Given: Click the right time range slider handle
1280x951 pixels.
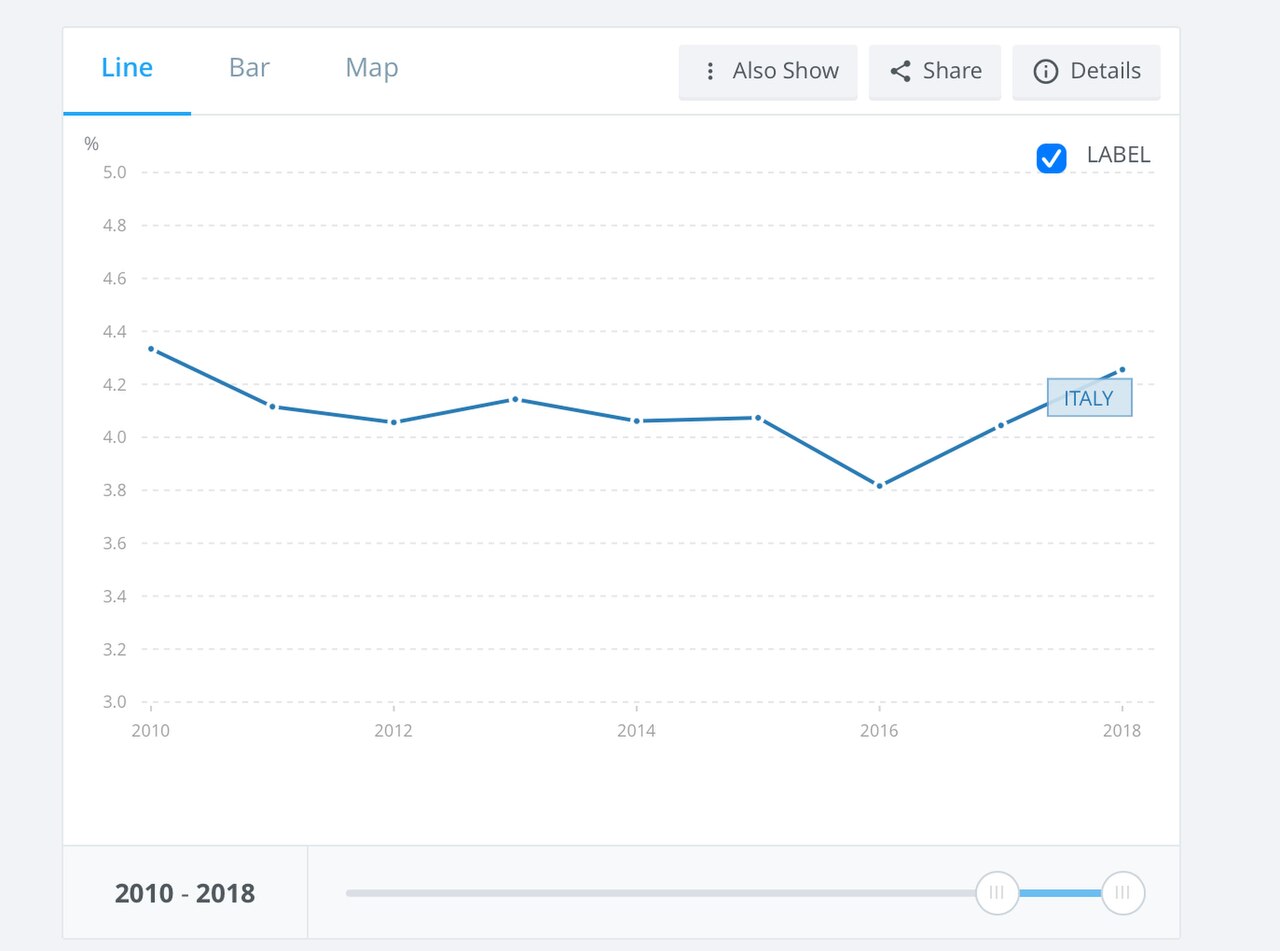Looking at the screenshot, I should point(1123,893).
